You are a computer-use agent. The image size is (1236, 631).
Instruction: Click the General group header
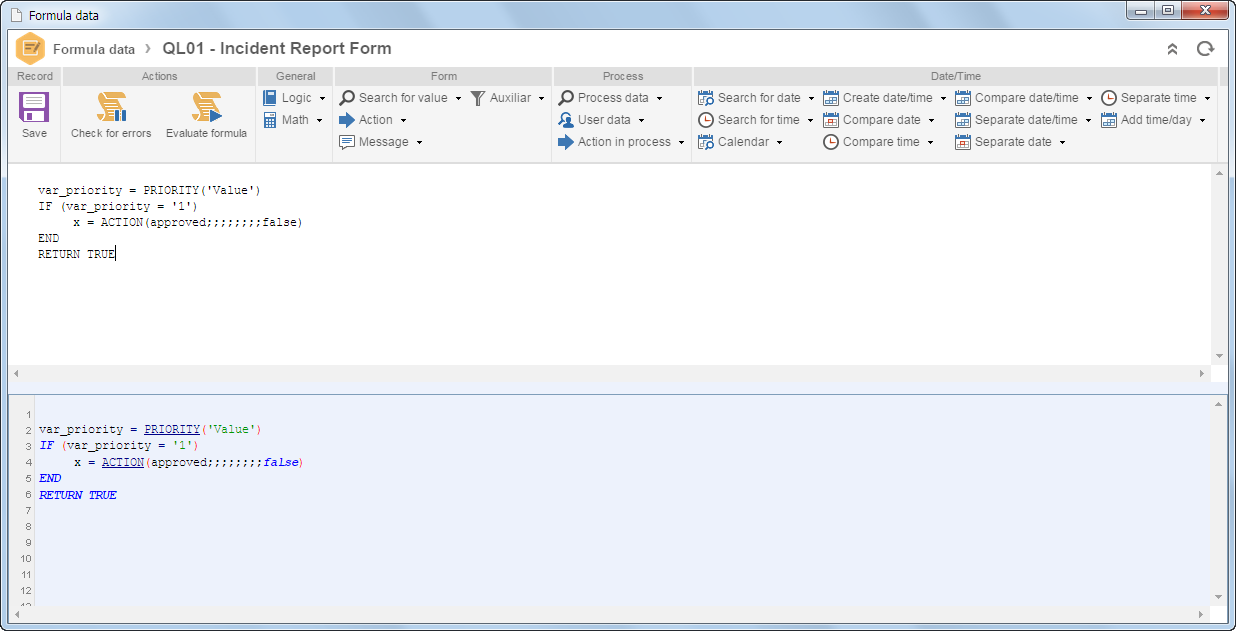point(295,76)
